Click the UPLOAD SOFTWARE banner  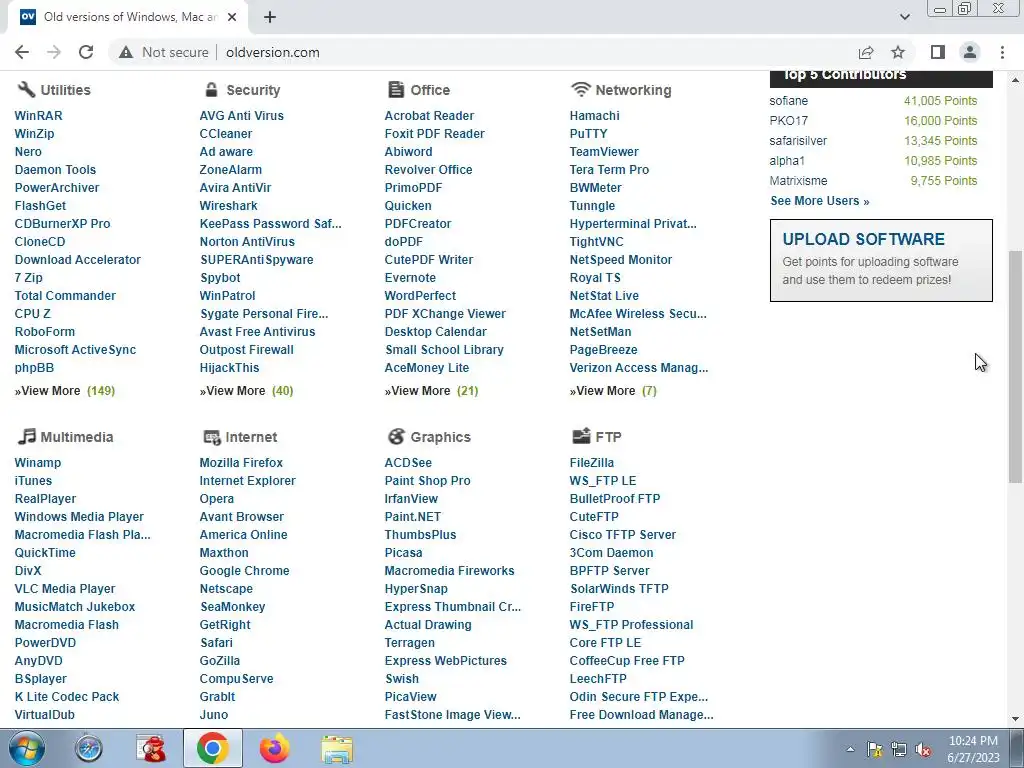[x=881, y=261]
